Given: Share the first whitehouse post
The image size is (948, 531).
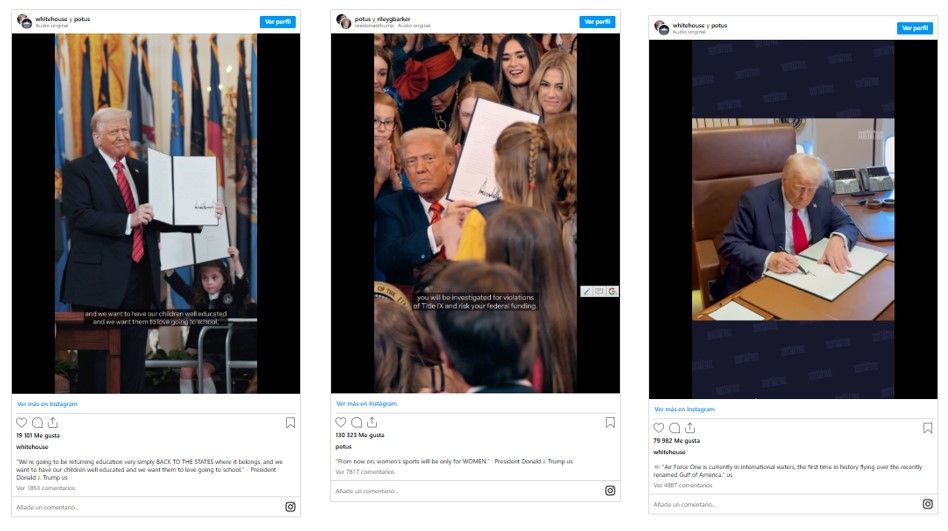Looking at the screenshot, I should click(53, 422).
